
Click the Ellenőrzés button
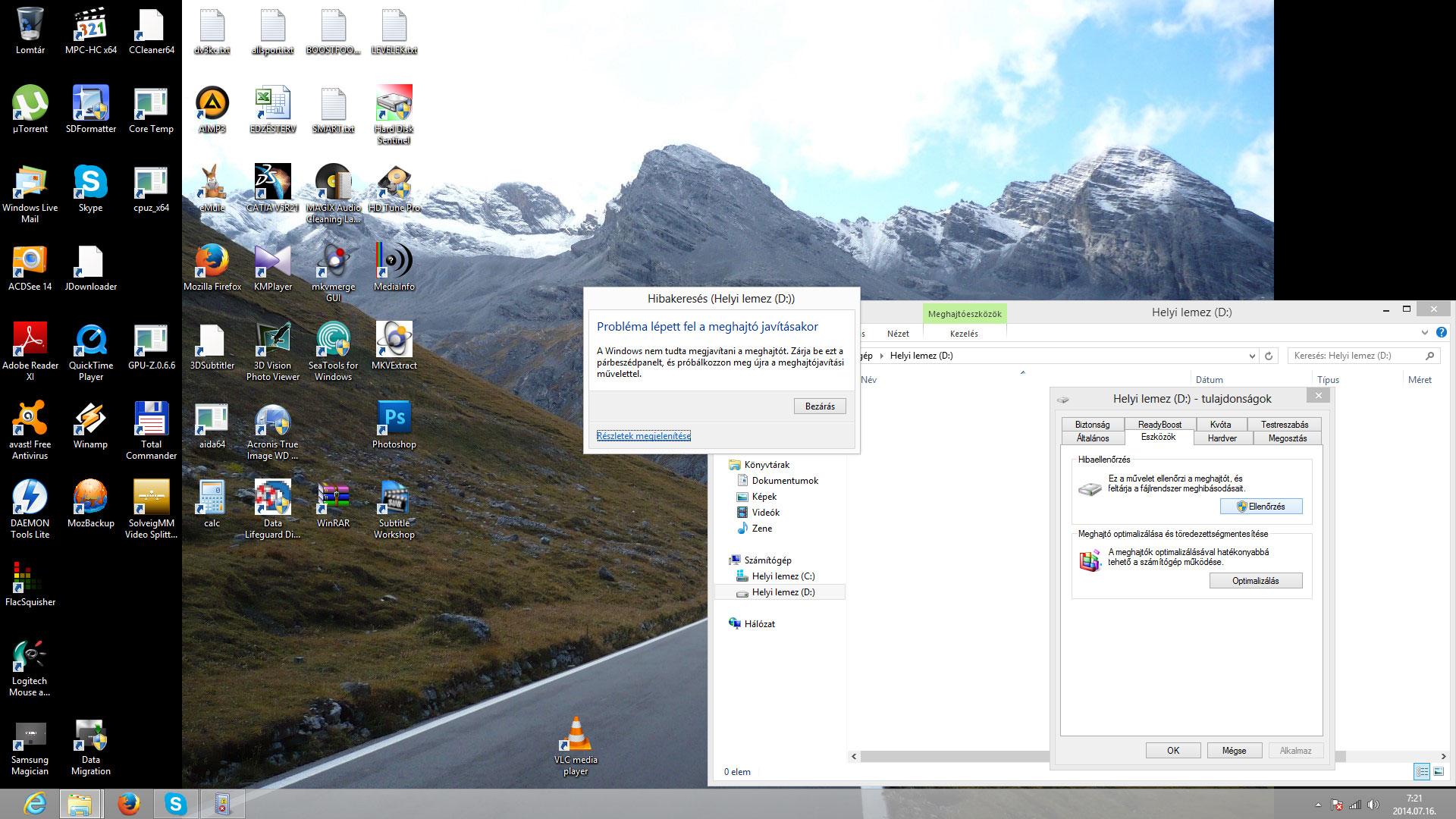(1260, 507)
